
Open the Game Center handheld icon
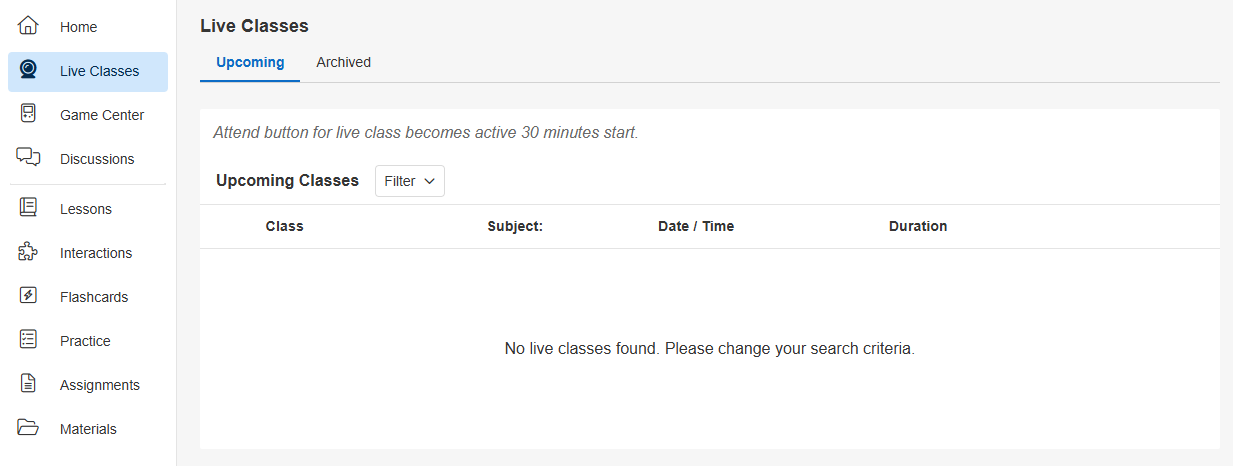pos(28,114)
